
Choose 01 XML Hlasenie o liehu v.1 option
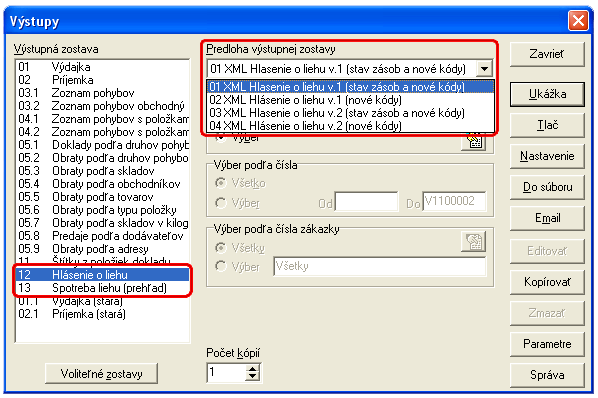click(x=350, y=87)
